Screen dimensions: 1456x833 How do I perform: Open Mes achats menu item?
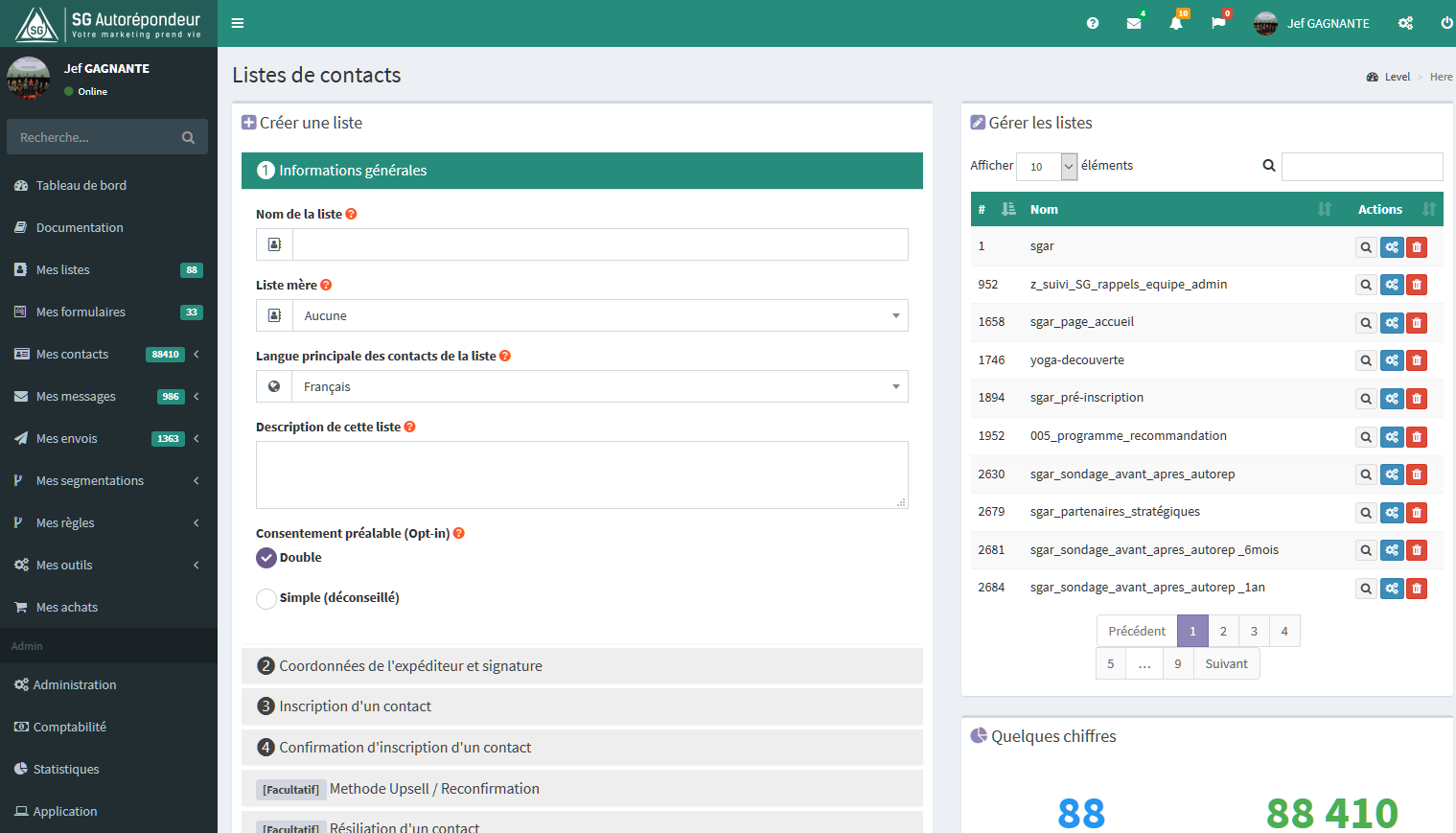108,607
